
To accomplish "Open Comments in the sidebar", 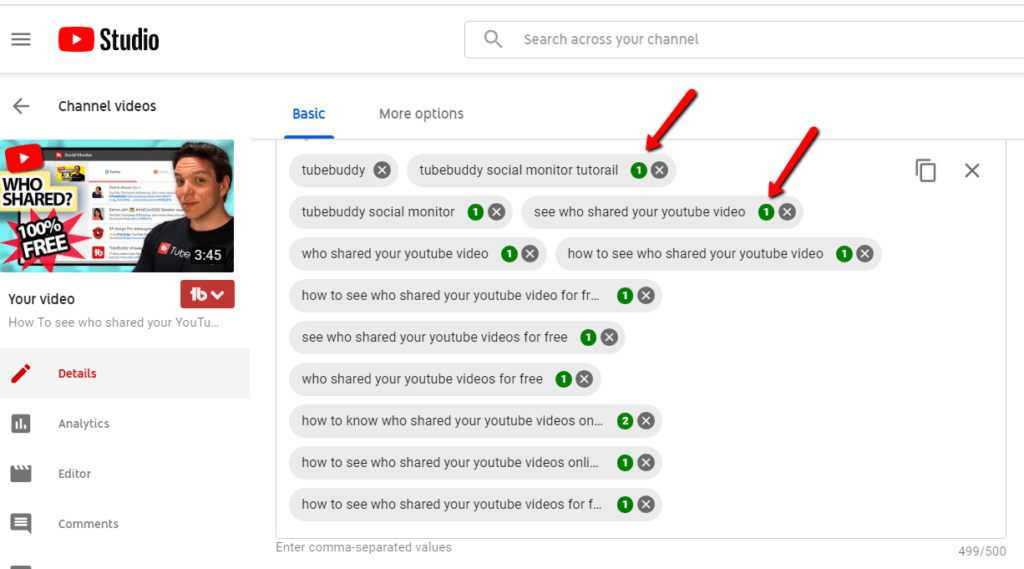I will coord(88,524).
